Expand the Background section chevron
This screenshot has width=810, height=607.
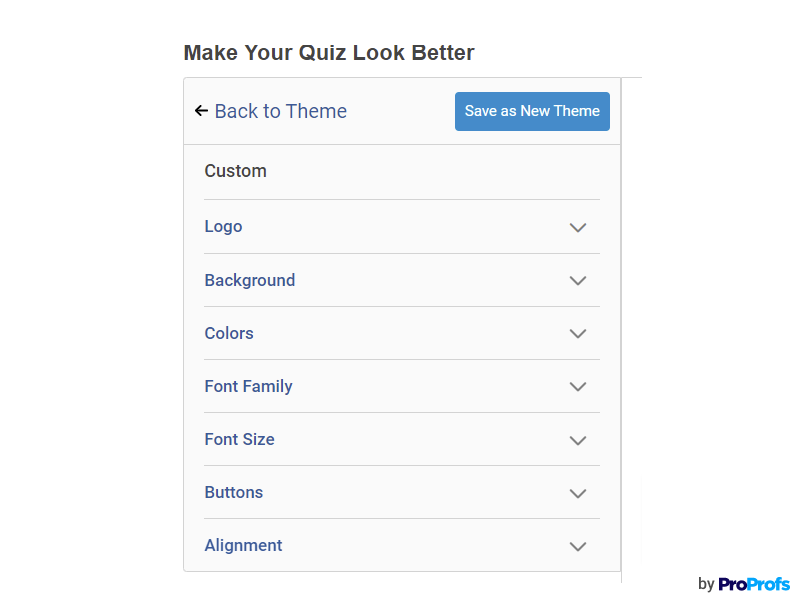tap(577, 281)
